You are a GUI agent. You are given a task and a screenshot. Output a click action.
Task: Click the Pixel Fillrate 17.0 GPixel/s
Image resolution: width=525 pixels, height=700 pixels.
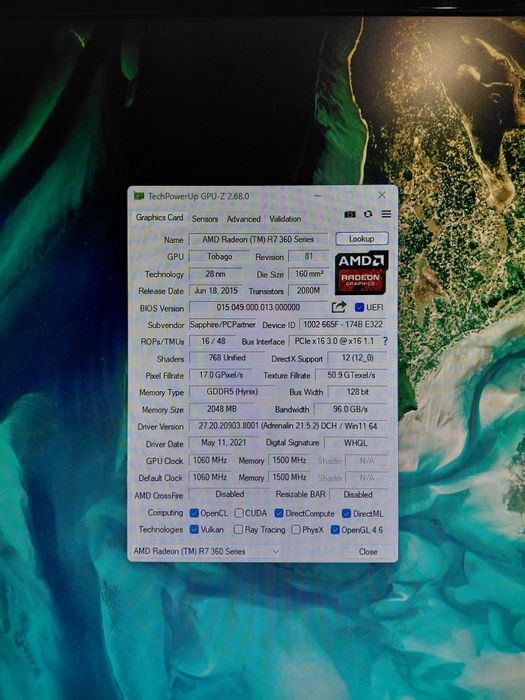pyautogui.click(x=221, y=375)
